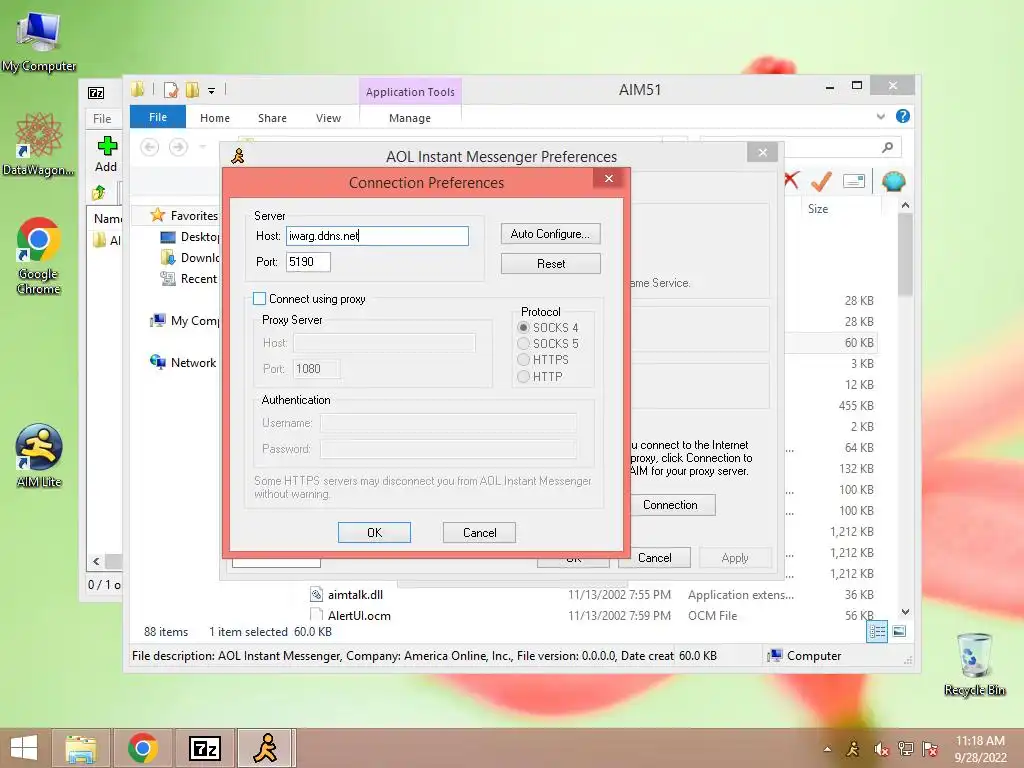Open the View ribbon tab

coord(328,118)
